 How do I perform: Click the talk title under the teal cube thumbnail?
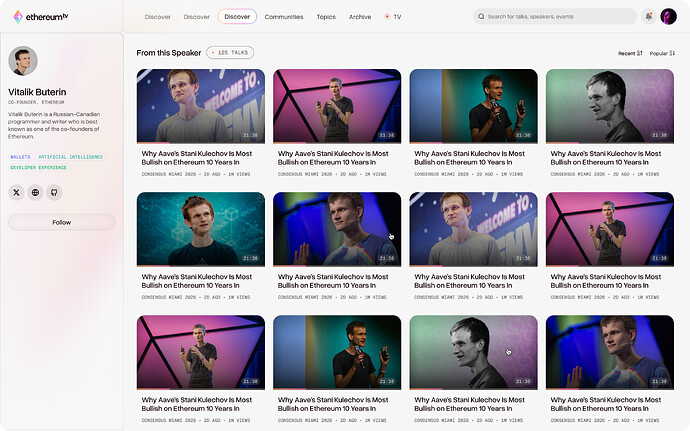pyautogui.click(x=197, y=281)
